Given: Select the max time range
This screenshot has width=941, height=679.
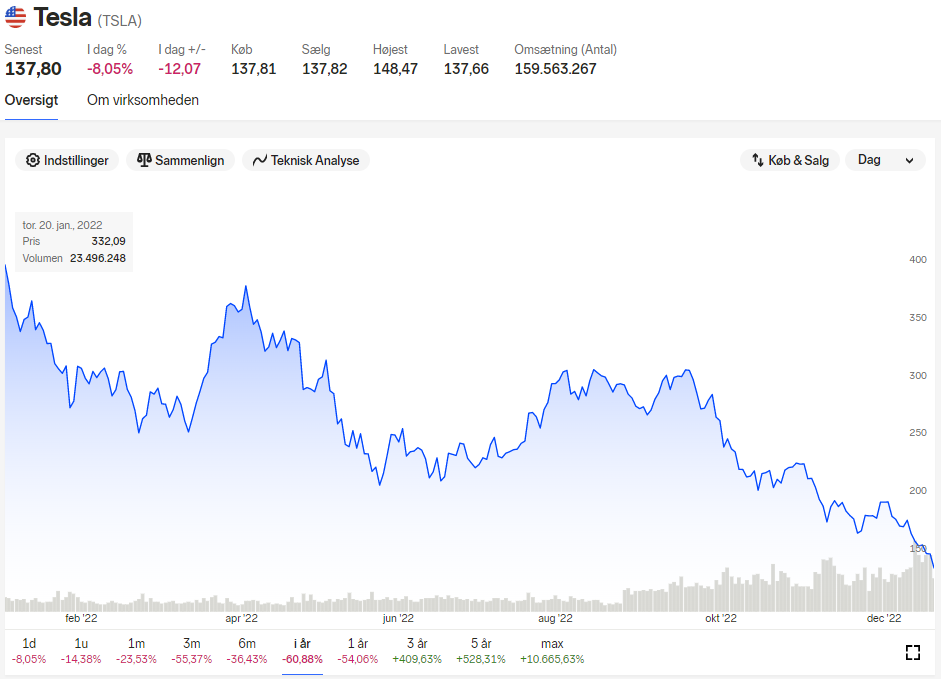Looking at the screenshot, I should [x=552, y=651].
